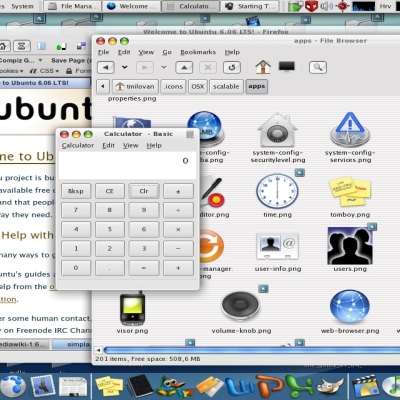Click the equals key in Calculator
Image resolution: width=400 pixels, height=400 pixels.
(144, 268)
